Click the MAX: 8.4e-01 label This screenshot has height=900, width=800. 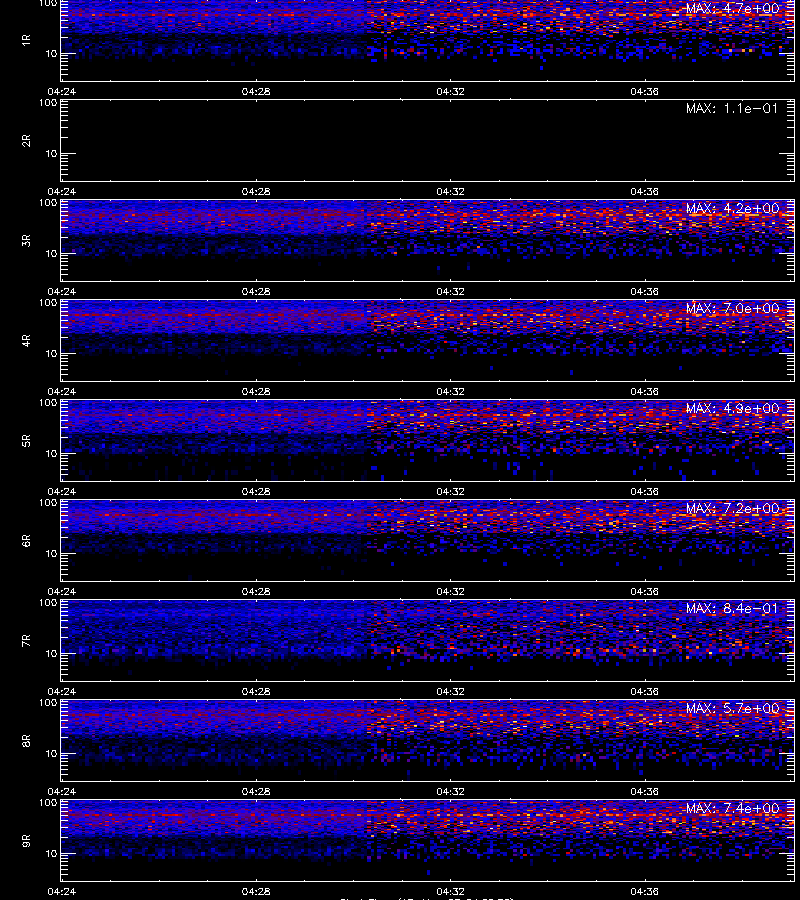[x=732, y=608]
